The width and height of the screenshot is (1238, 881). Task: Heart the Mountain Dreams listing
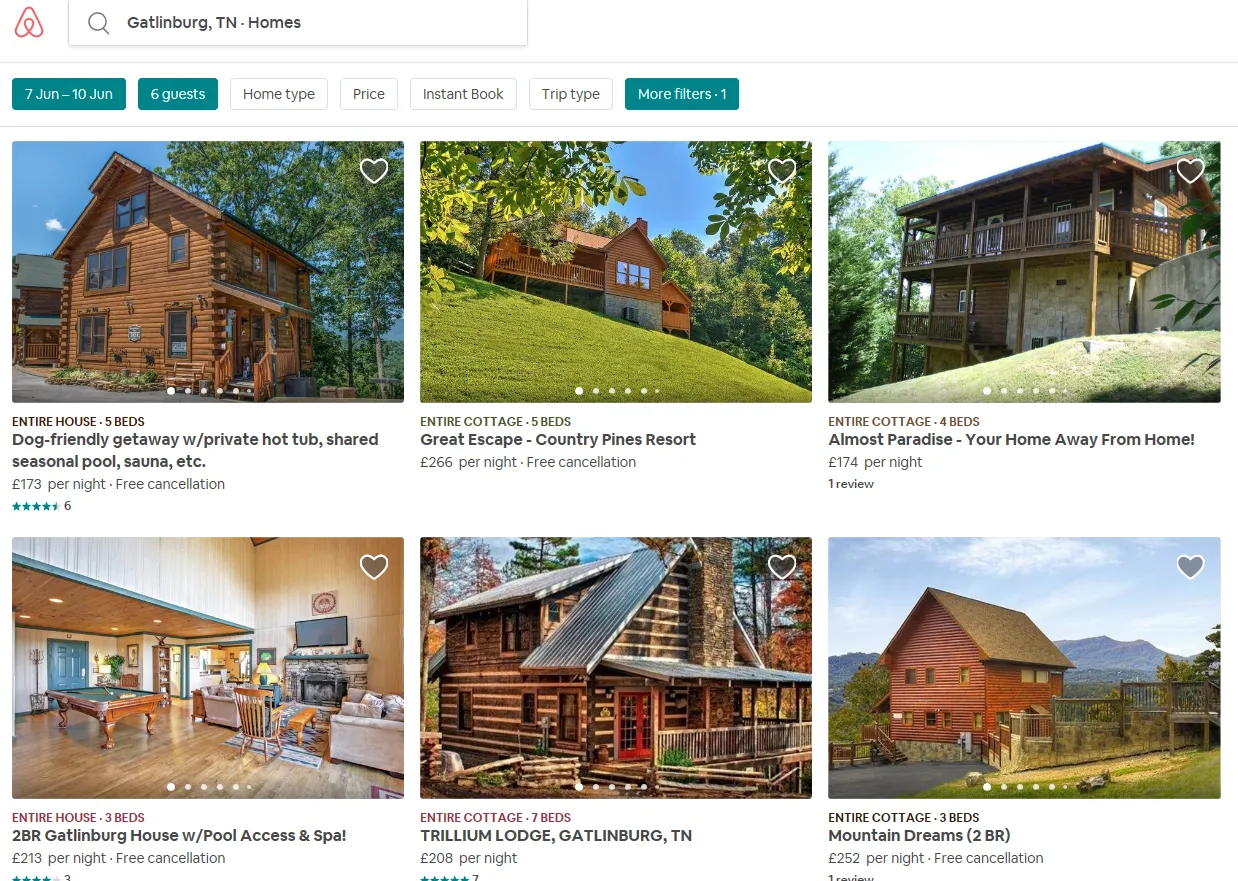coord(1190,567)
